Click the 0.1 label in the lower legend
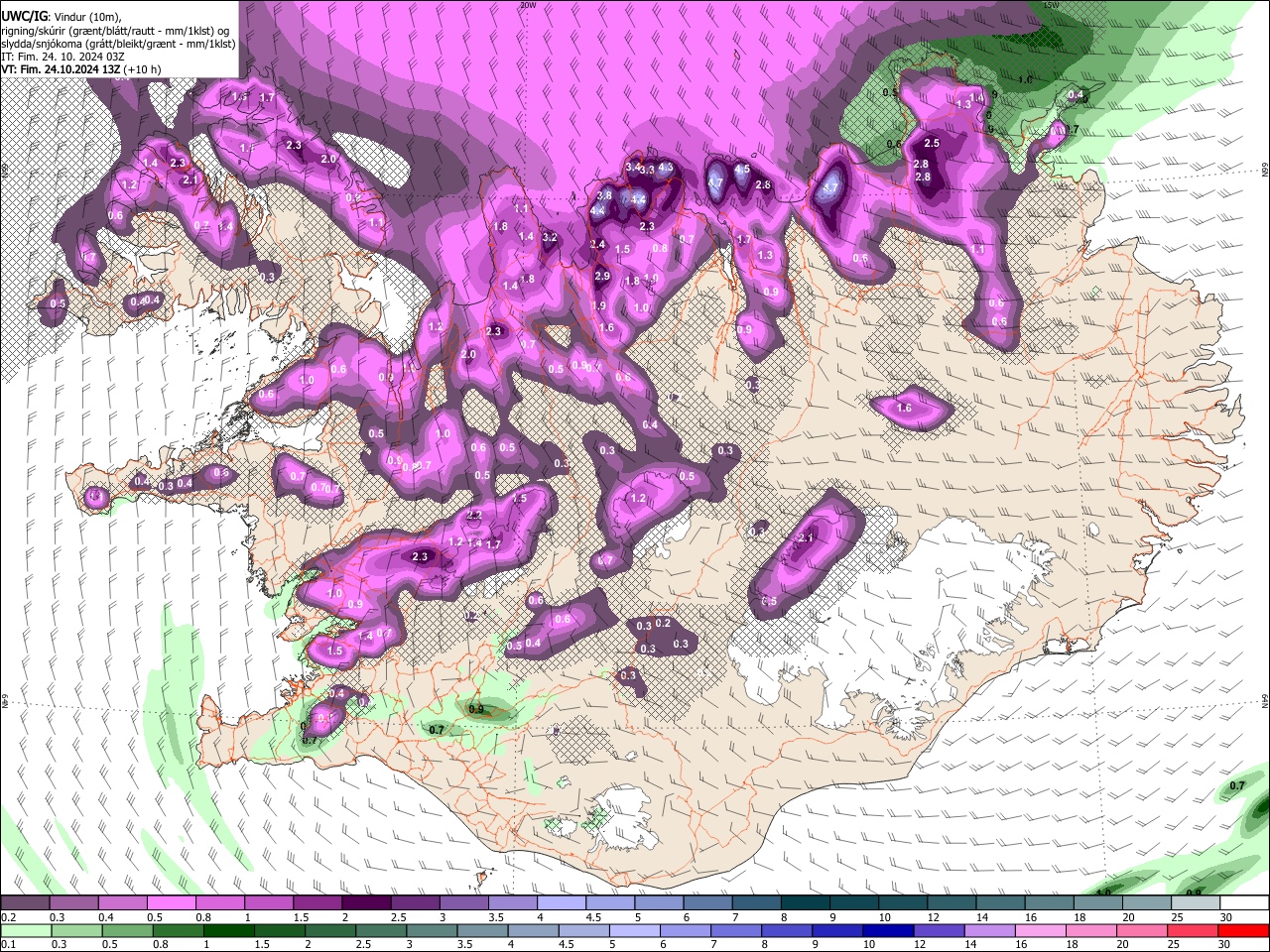The height and width of the screenshot is (952, 1270). (x=9, y=943)
